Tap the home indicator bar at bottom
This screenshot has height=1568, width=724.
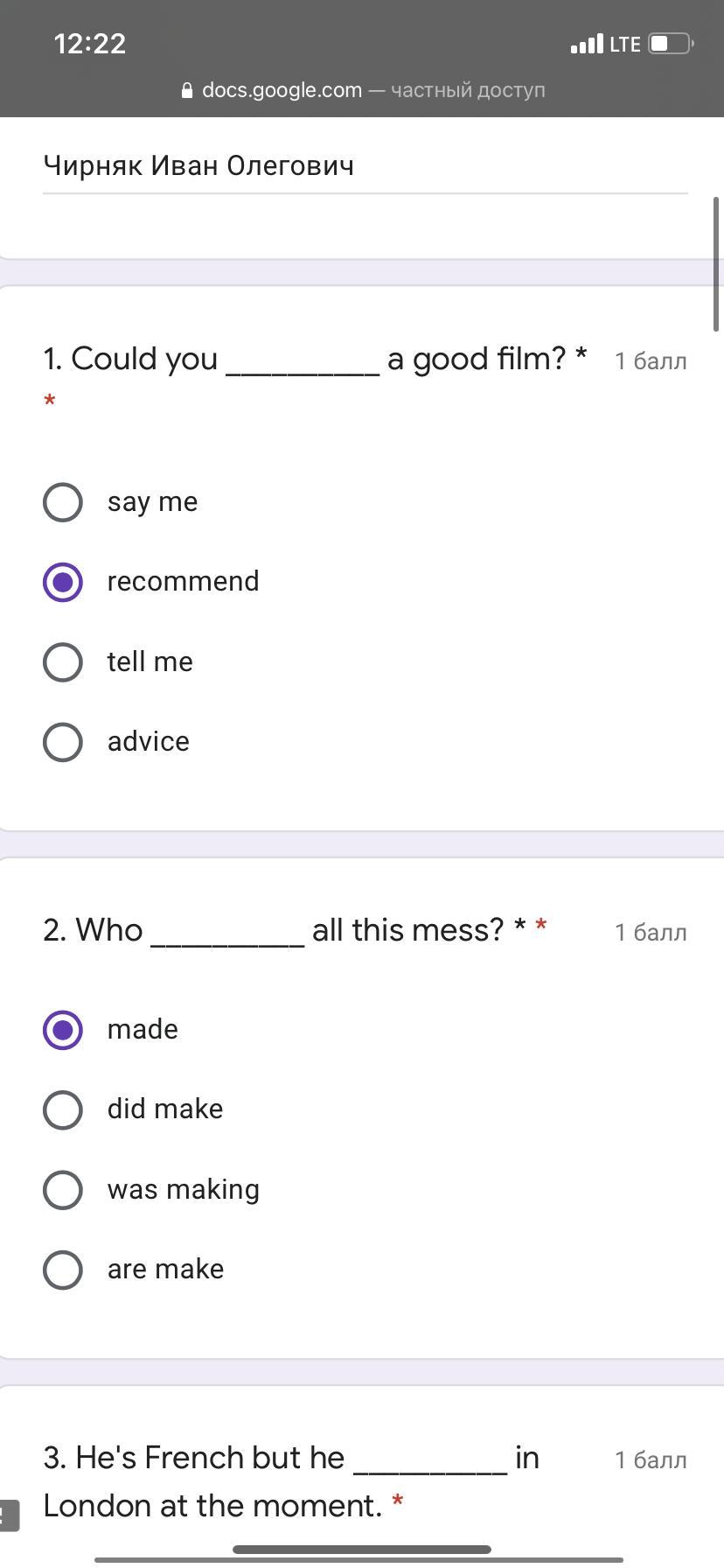[362, 1550]
